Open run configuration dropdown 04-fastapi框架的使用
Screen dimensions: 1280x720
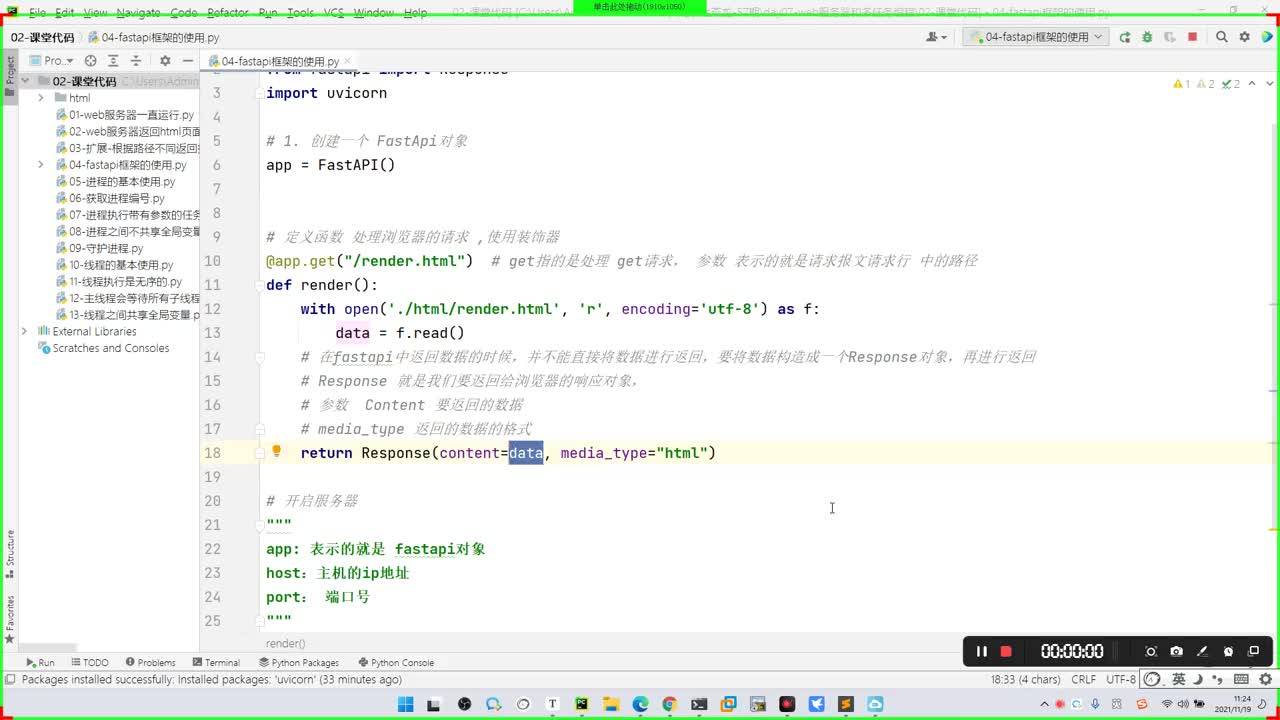[x=1034, y=37]
